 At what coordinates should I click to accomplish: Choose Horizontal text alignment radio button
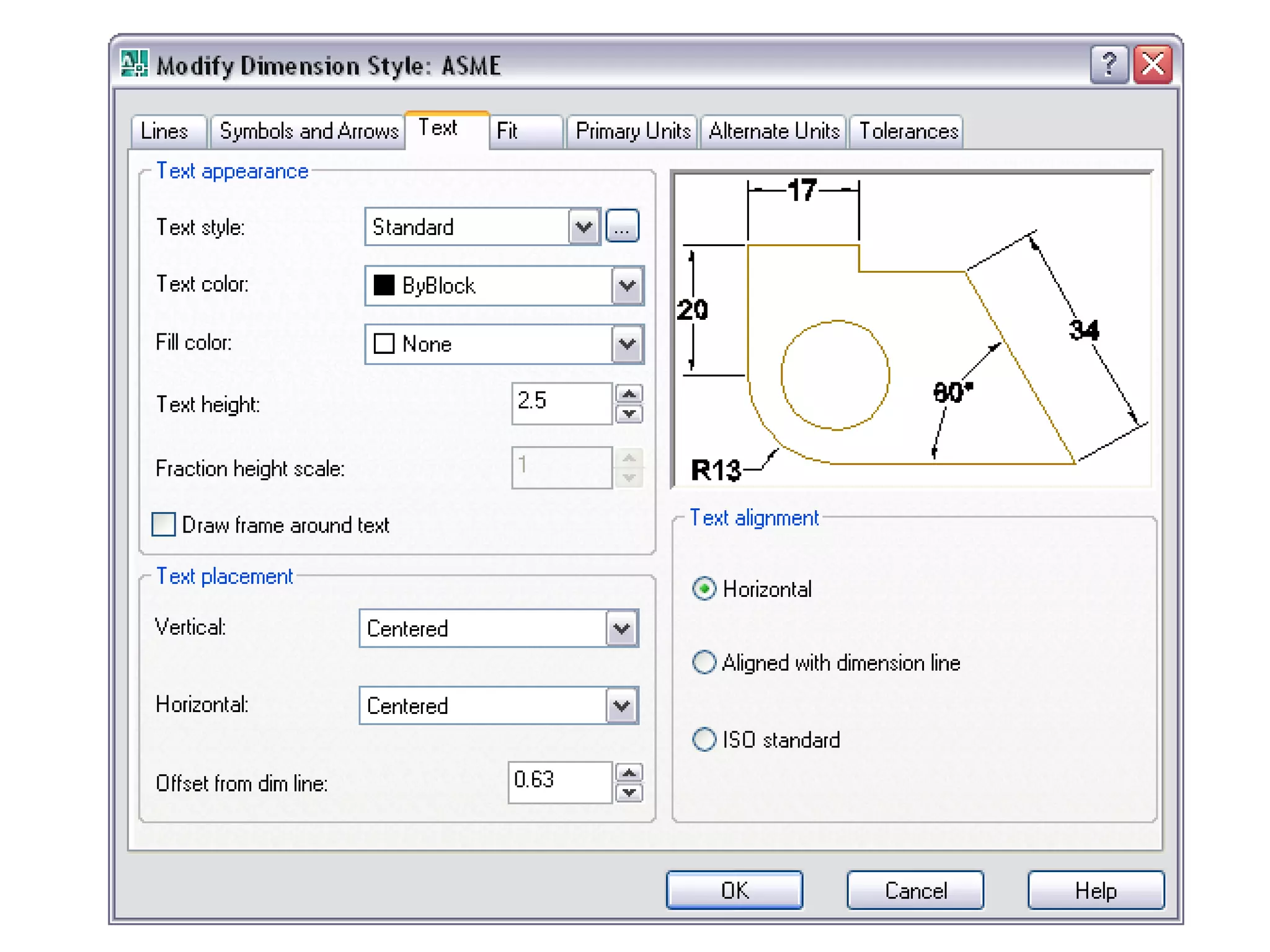704,589
